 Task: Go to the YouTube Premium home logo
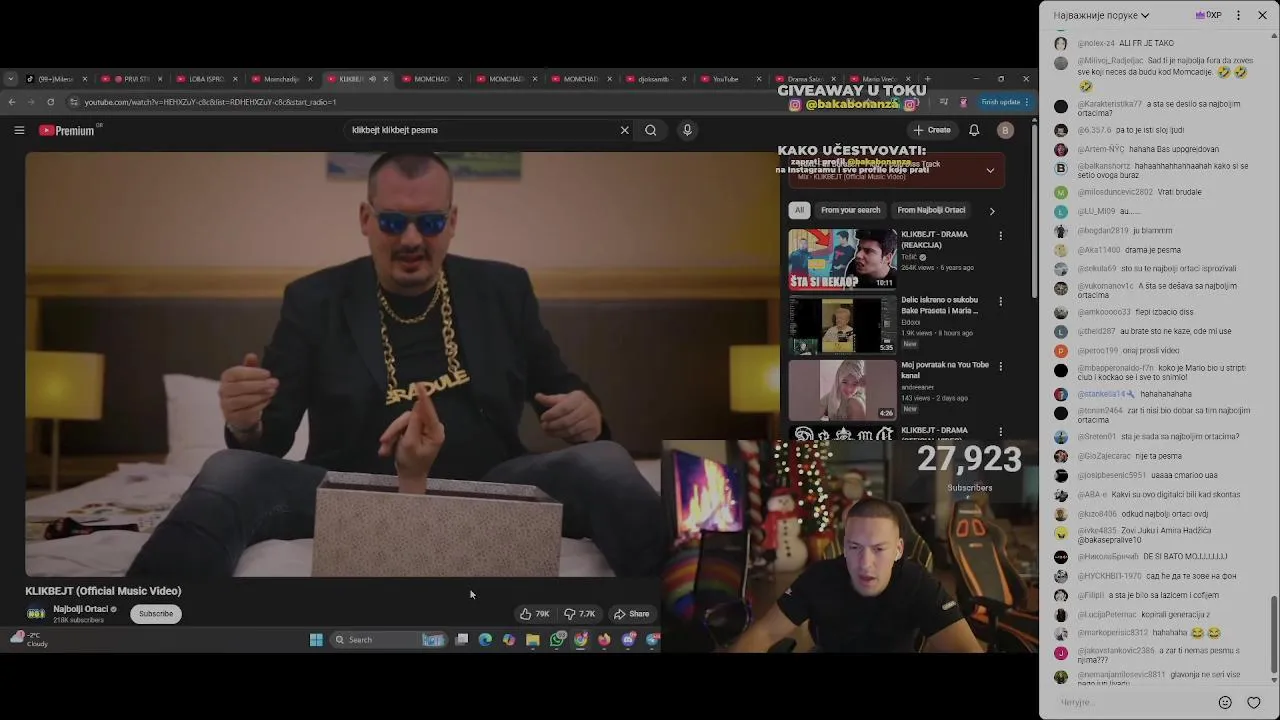tap(67, 130)
